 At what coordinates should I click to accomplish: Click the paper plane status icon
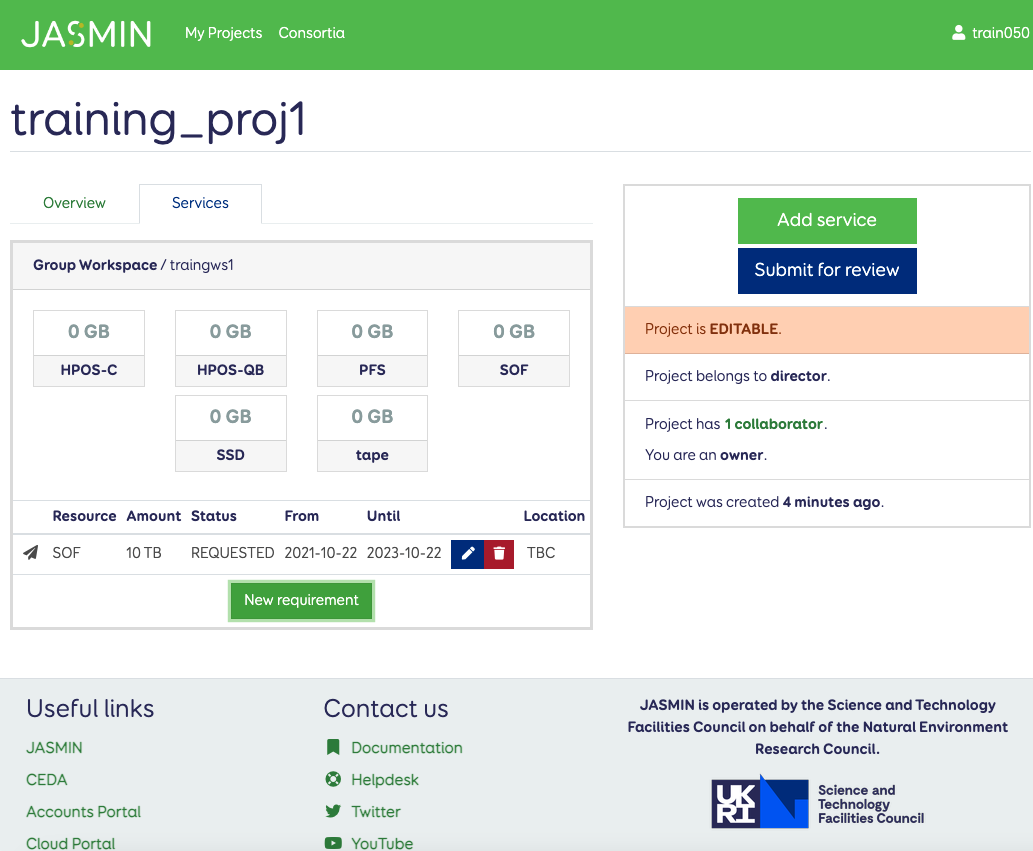pyautogui.click(x=31, y=553)
